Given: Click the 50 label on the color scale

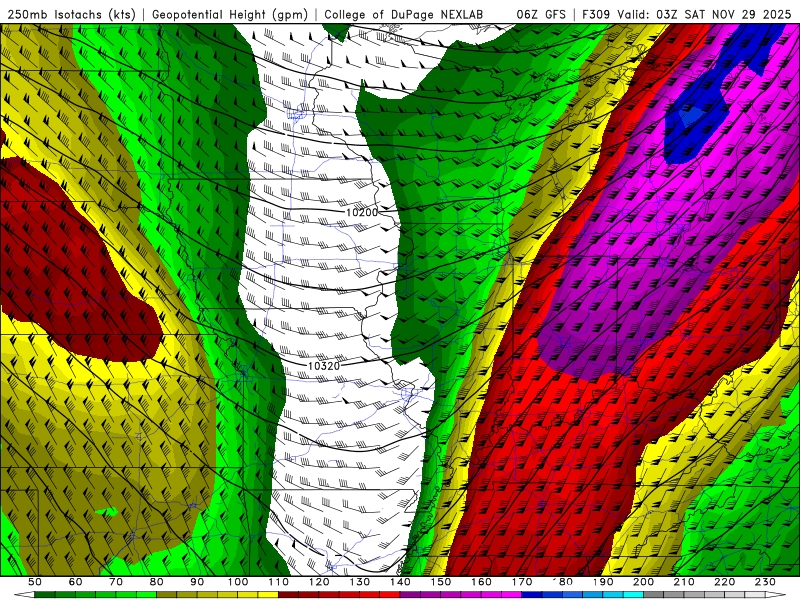Looking at the screenshot, I should click(35, 582).
